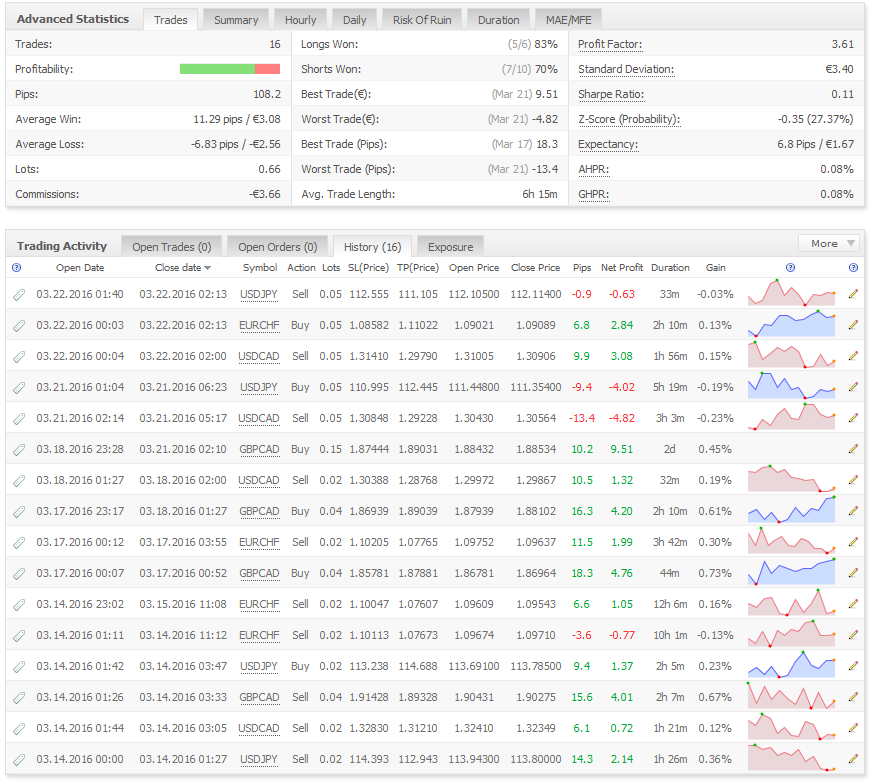Click paperclip icon for 03.14.2016 00:00 trade
The image size is (870, 782).
(19, 760)
